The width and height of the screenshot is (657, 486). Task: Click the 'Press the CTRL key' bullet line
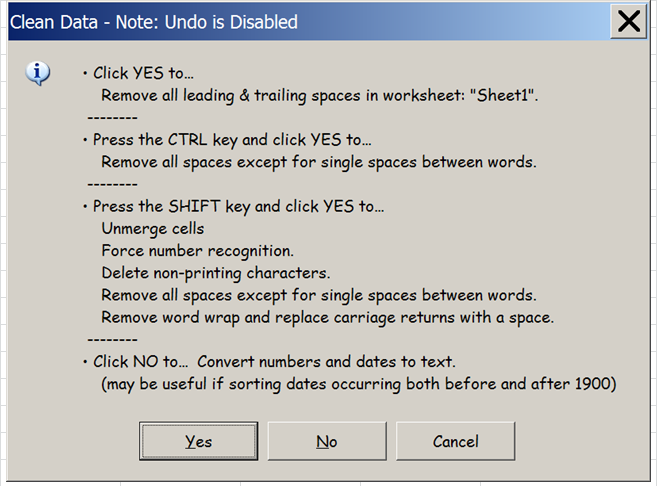(228, 140)
